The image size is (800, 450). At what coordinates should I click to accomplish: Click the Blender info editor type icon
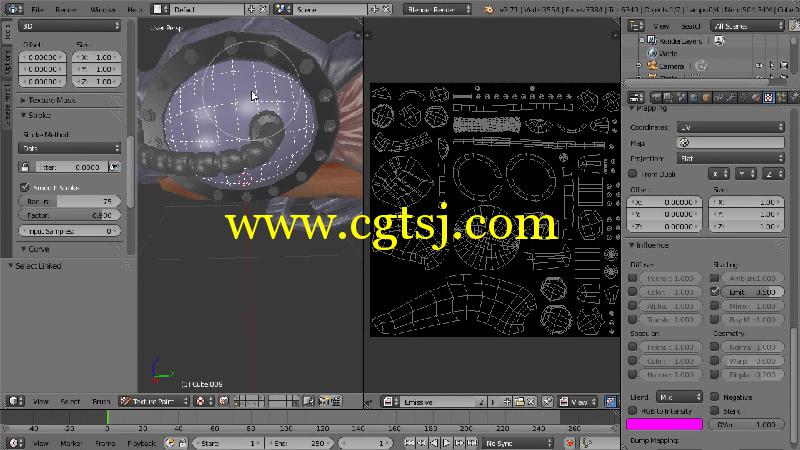pos(14,9)
